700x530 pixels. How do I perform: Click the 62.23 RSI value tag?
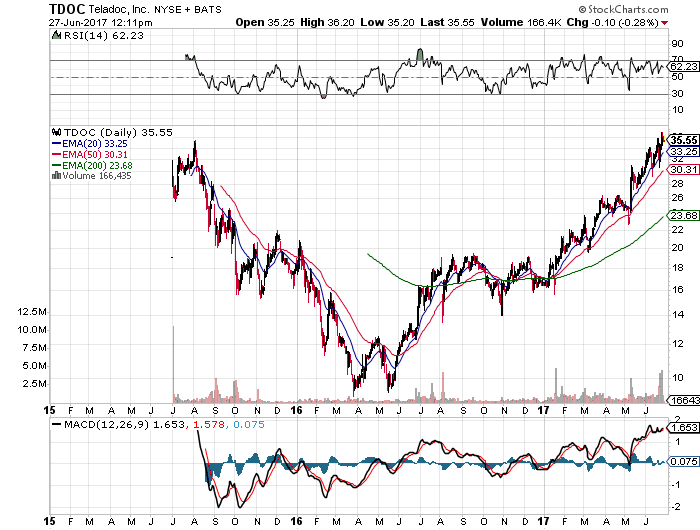pyautogui.click(x=683, y=67)
